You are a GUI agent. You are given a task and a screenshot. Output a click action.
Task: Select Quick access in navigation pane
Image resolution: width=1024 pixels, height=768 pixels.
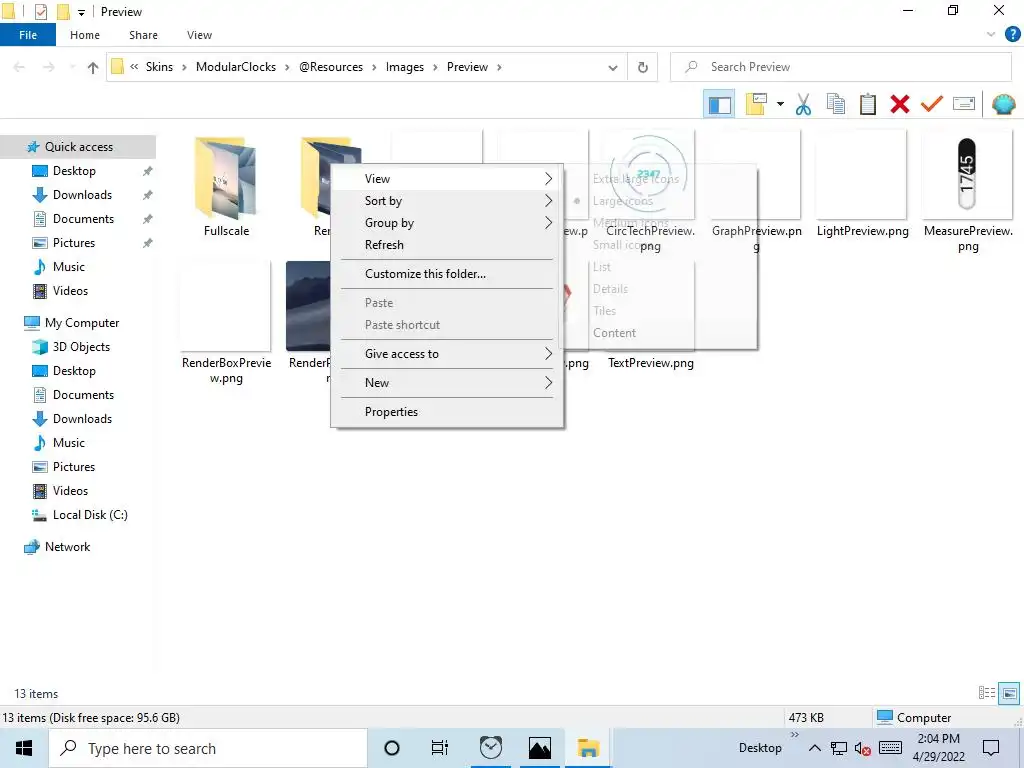(78, 147)
